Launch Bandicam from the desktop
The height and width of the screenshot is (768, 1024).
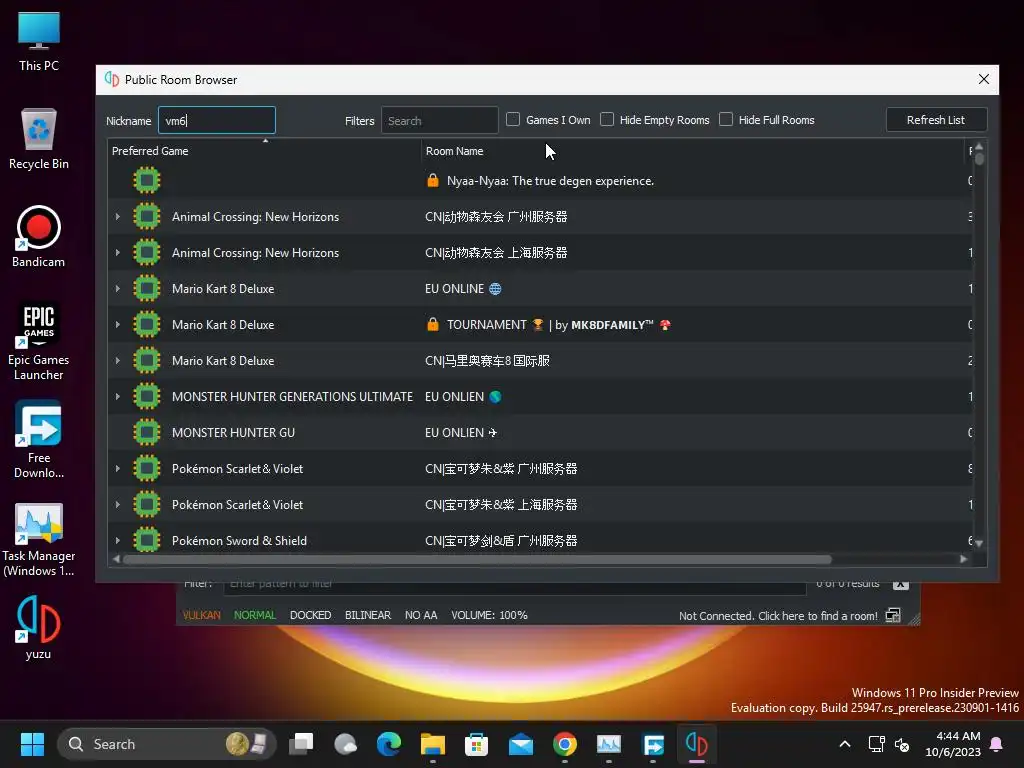(x=39, y=237)
